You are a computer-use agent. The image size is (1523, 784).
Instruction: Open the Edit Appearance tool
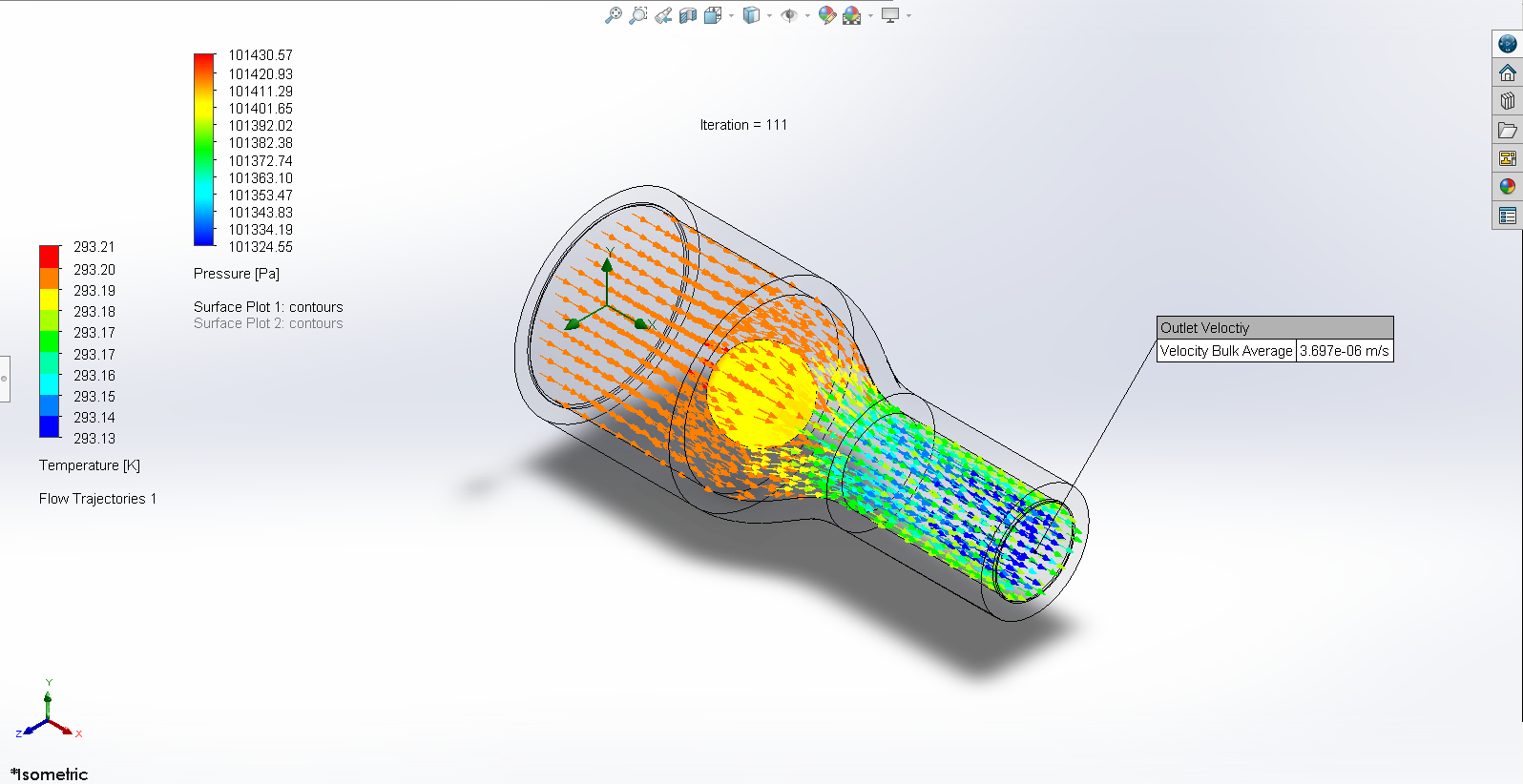(x=827, y=15)
